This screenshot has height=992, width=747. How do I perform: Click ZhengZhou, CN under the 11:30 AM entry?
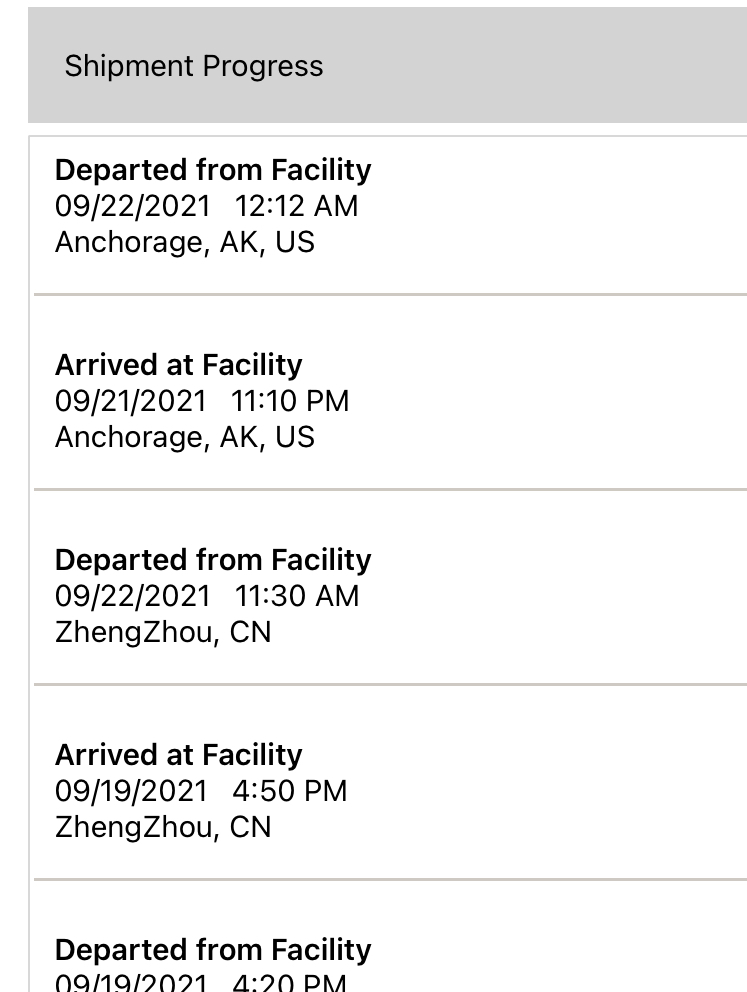point(163,632)
